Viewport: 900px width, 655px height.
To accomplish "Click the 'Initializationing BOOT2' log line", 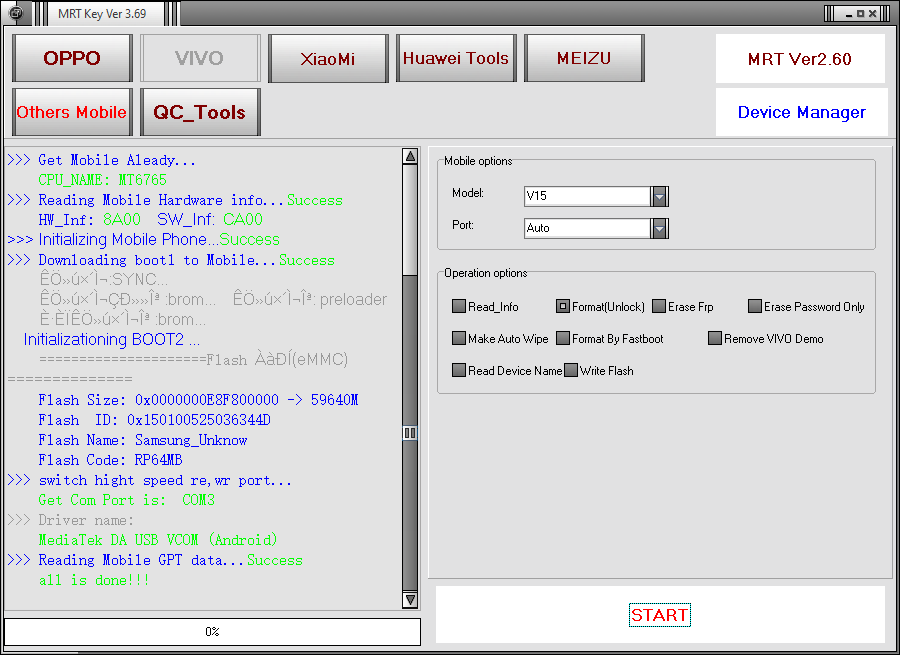I will pos(112,340).
